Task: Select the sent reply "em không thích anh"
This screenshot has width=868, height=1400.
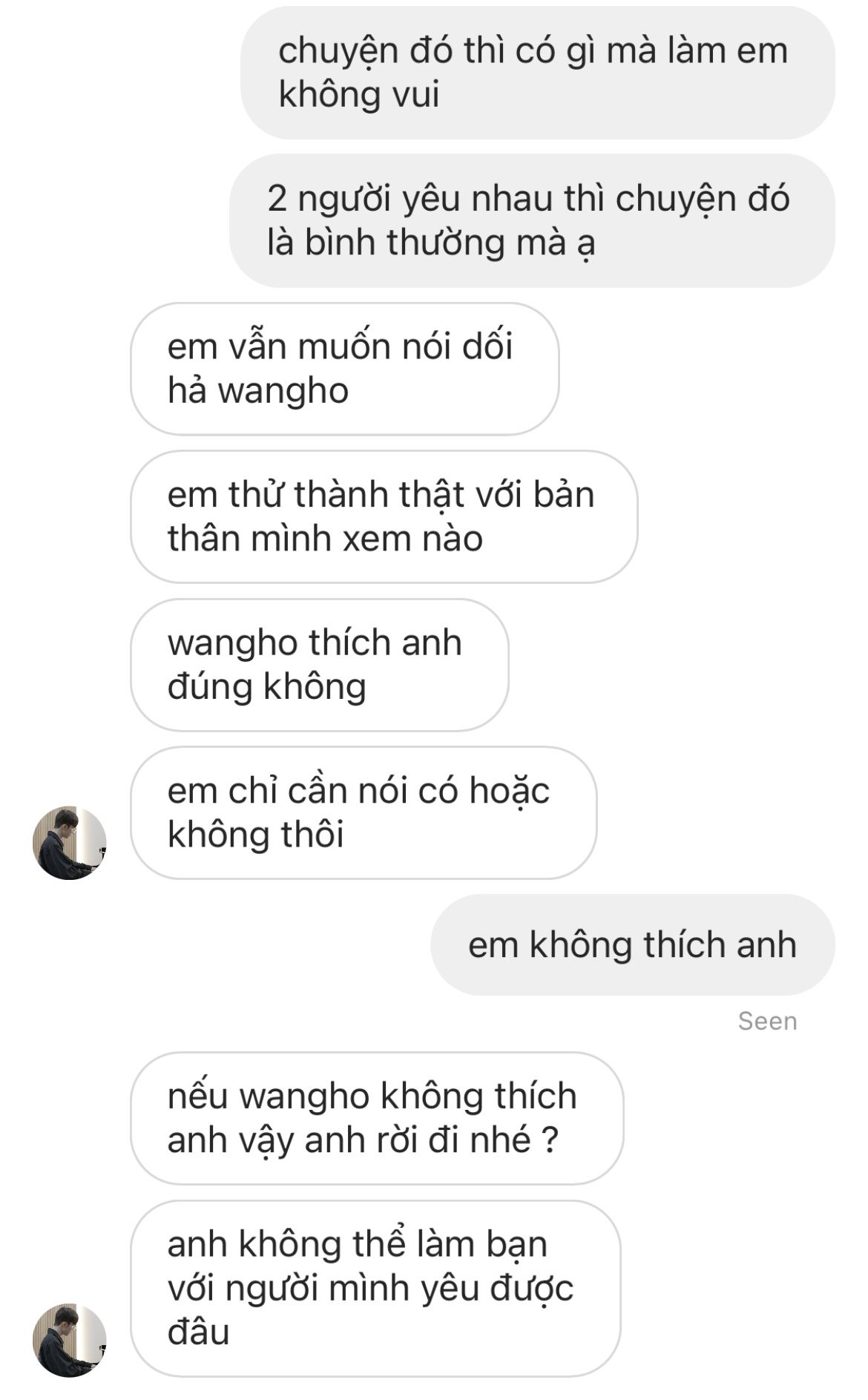Action: click(x=633, y=944)
